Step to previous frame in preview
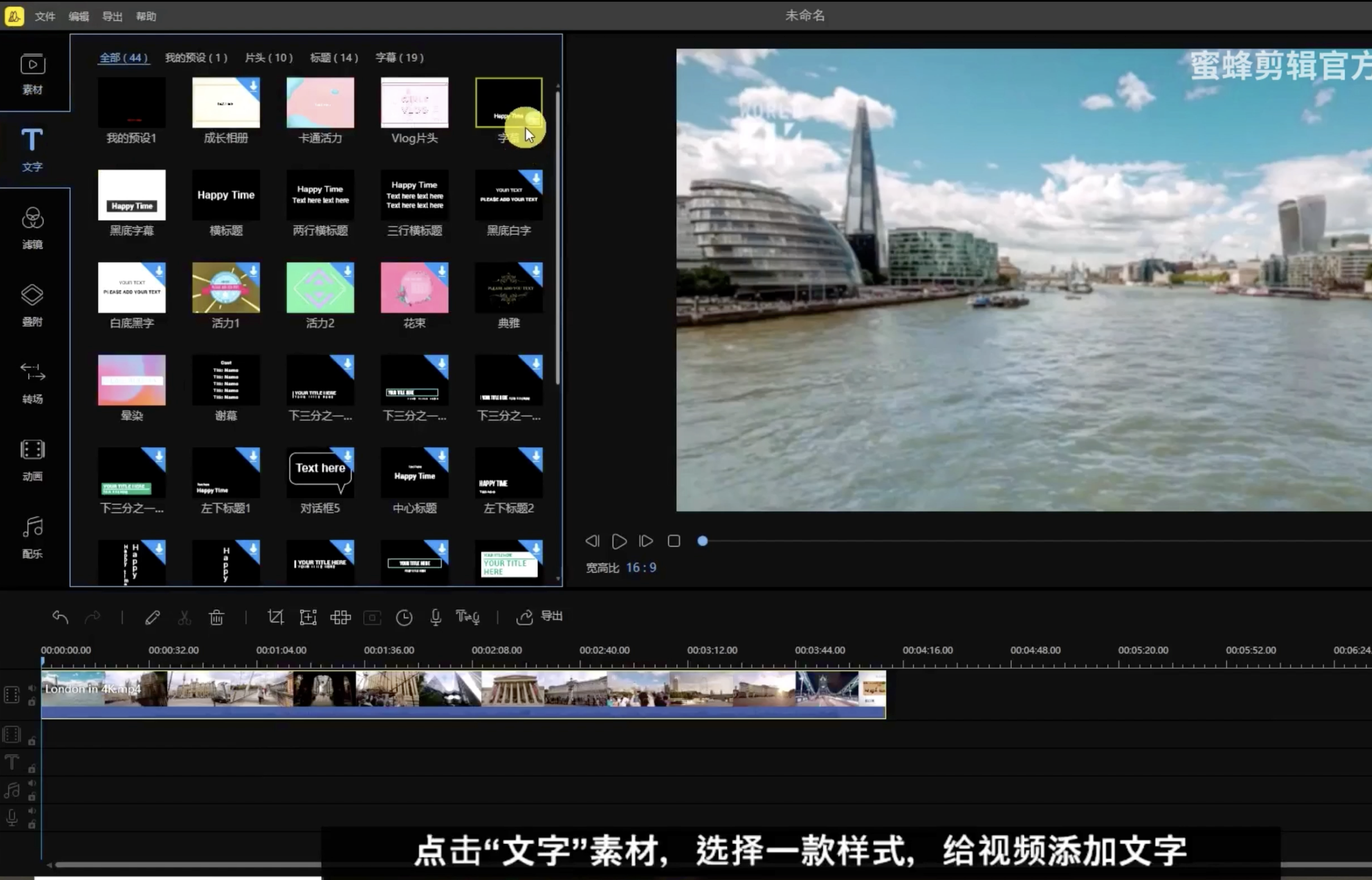This screenshot has width=1372, height=880. tap(592, 541)
